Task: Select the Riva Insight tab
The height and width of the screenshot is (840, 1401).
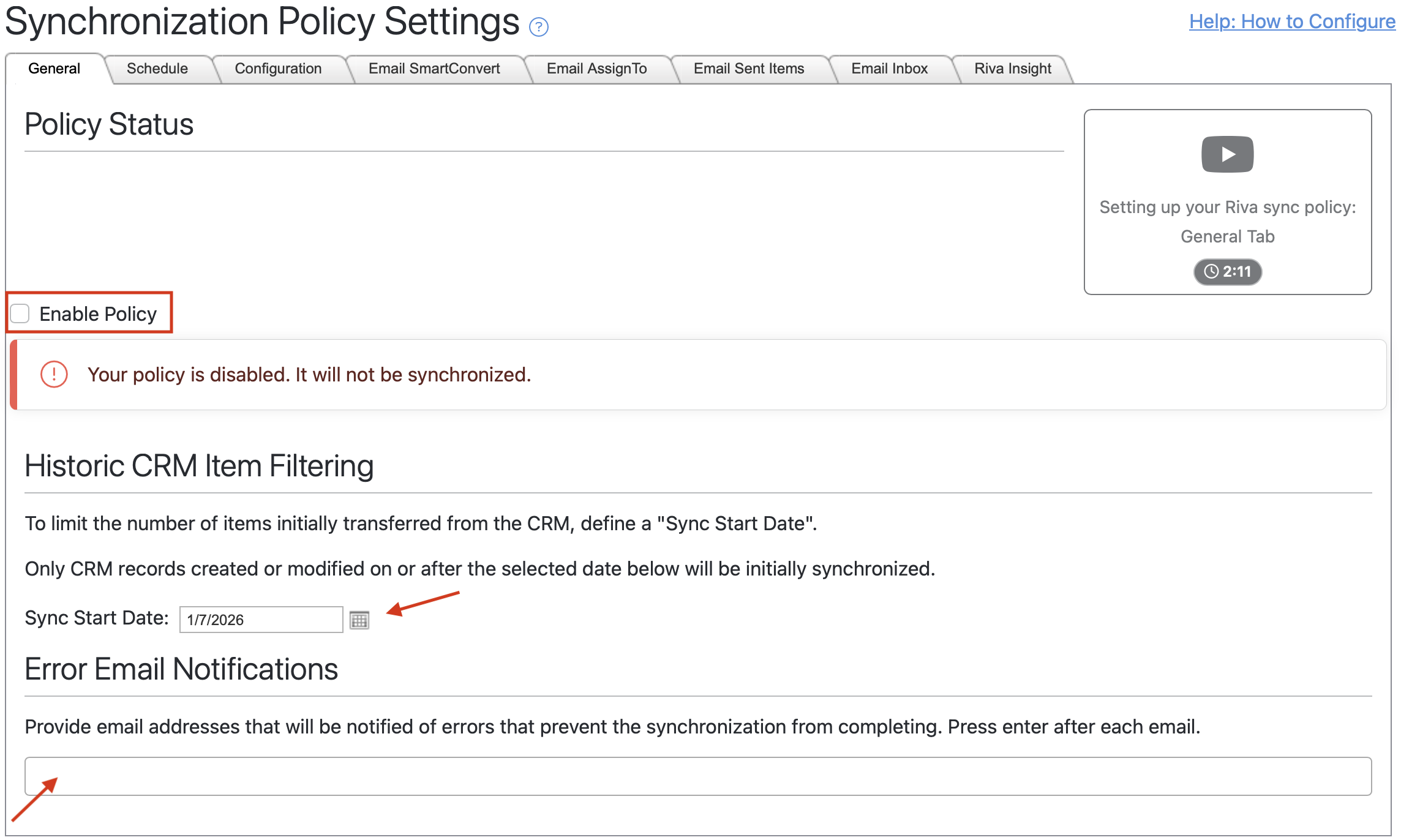Action: click(x=1013, y=69)
